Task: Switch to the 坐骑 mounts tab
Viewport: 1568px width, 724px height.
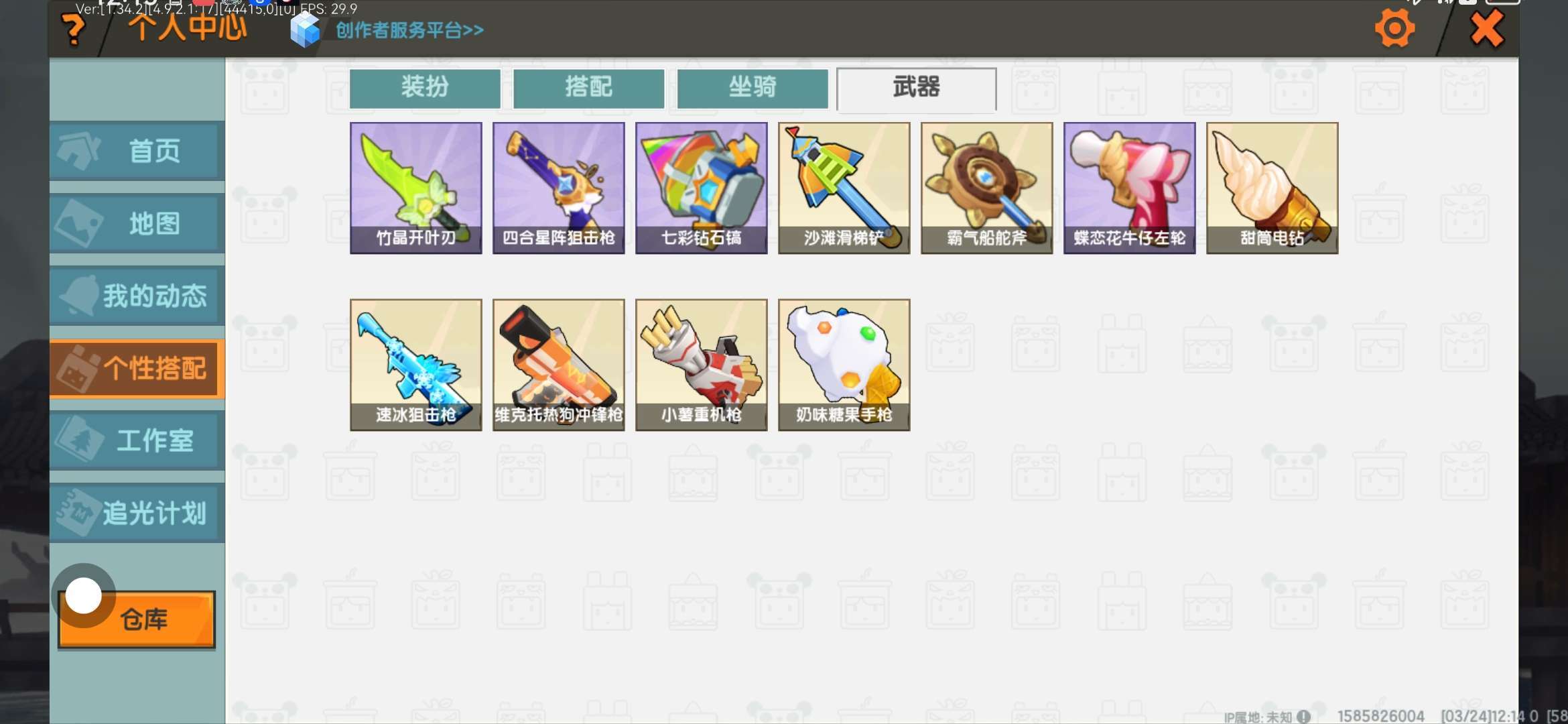Action: coord(753,88)
